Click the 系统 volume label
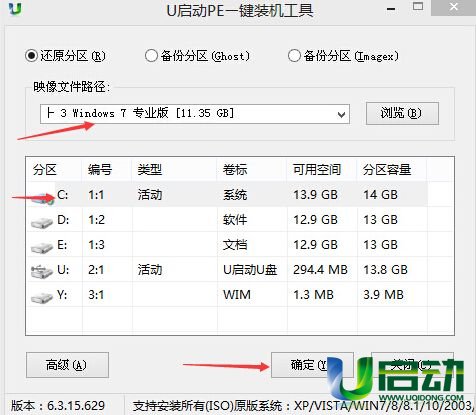 [x=235, y=195]
